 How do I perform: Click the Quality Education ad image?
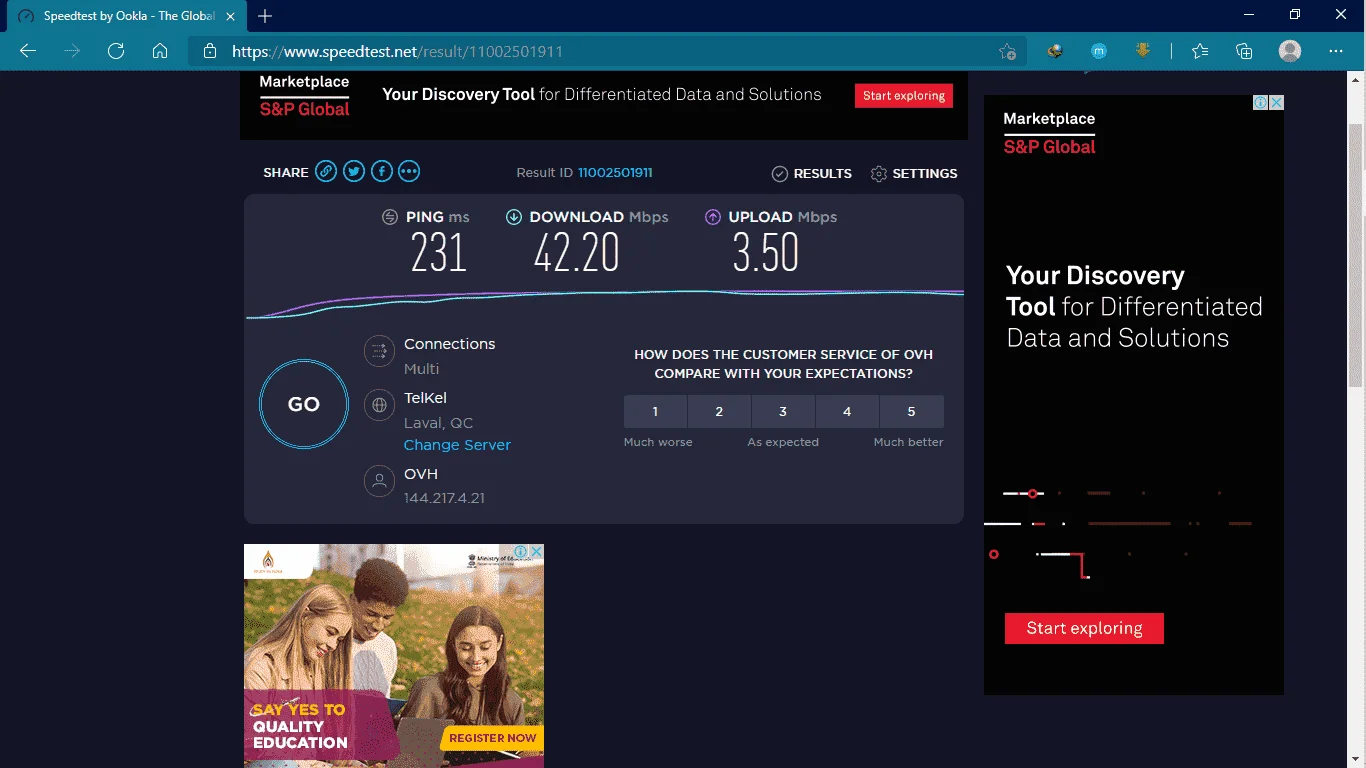pyautogui.click(x=394, y=656)
